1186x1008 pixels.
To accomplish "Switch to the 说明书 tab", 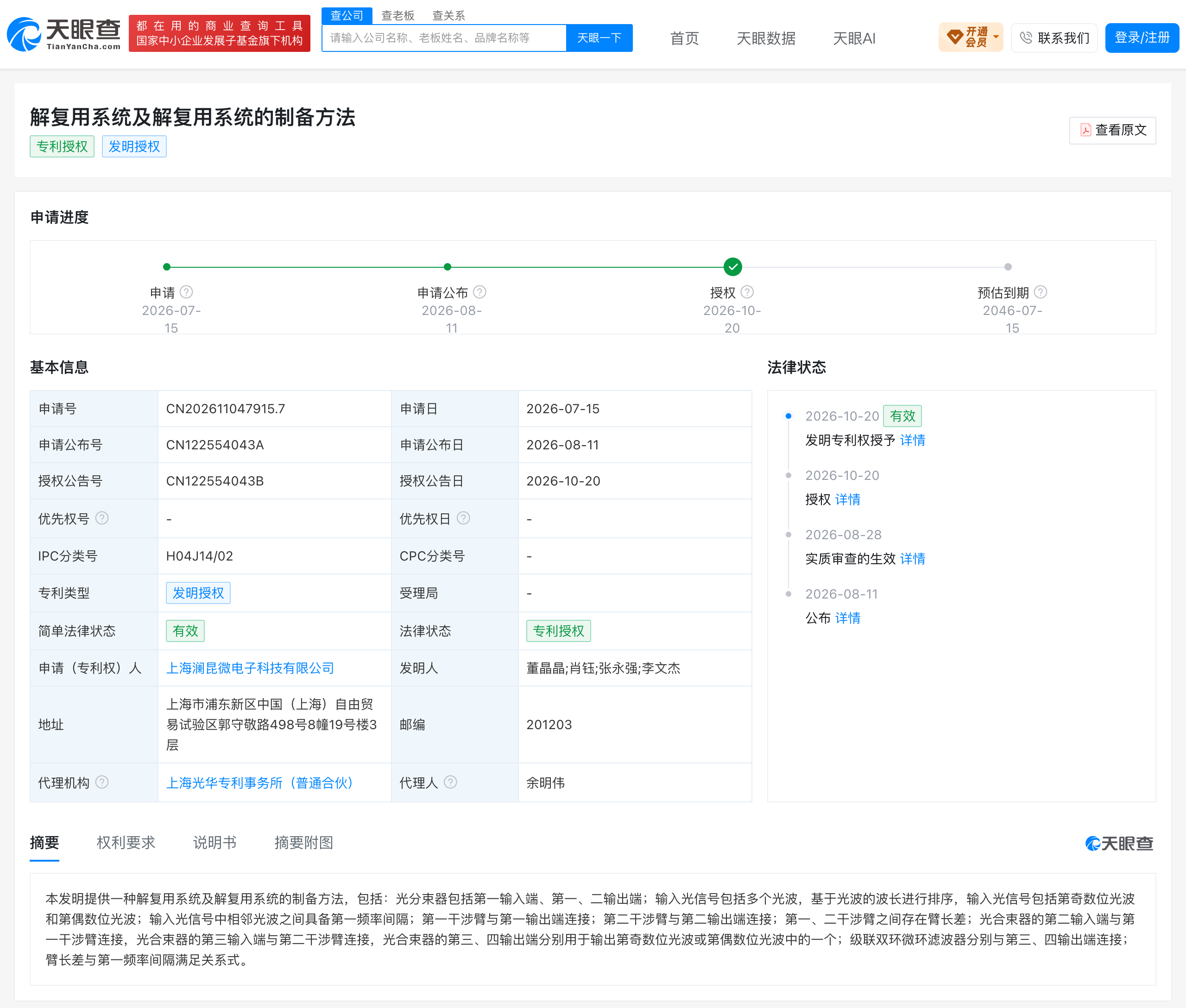I will (214, 843).
